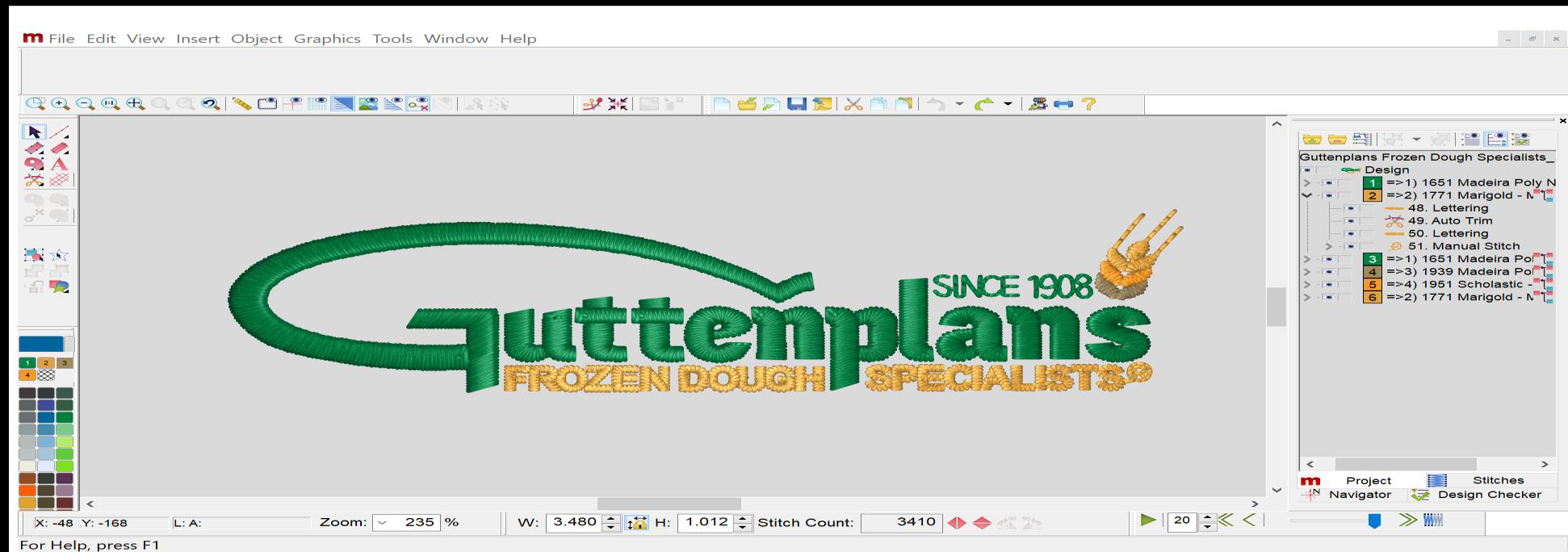The height and width of the screenshot is (552, 1568).
Task: Choose the Lettering text tool
Action: 59,164
